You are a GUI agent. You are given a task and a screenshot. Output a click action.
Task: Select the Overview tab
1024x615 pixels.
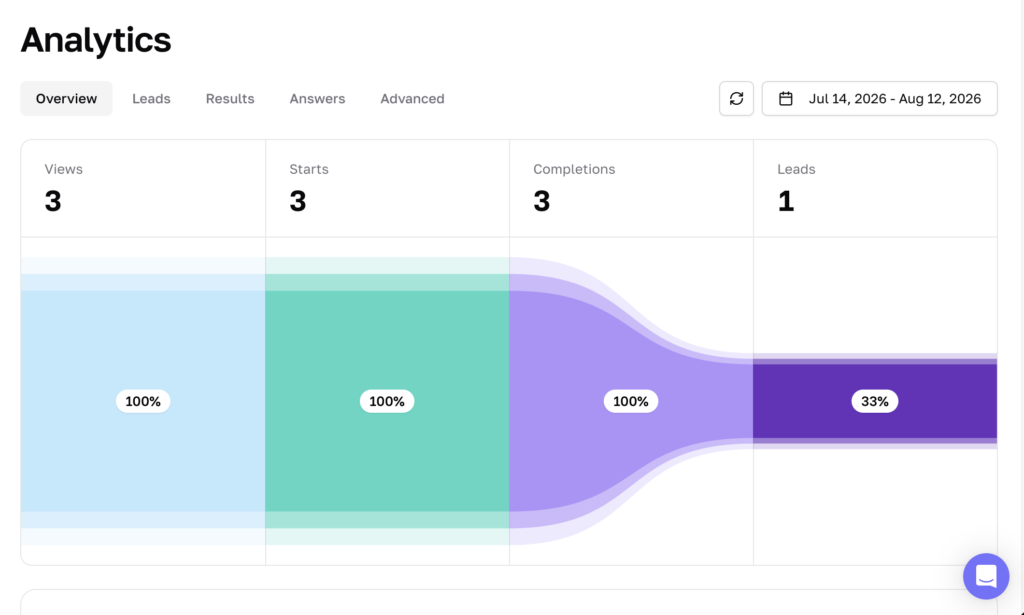pos(66,99)
